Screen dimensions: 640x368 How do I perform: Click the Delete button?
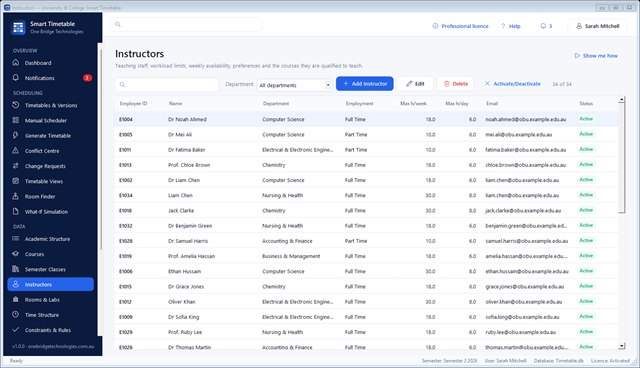pyautogui.click(x=456, y=84)
